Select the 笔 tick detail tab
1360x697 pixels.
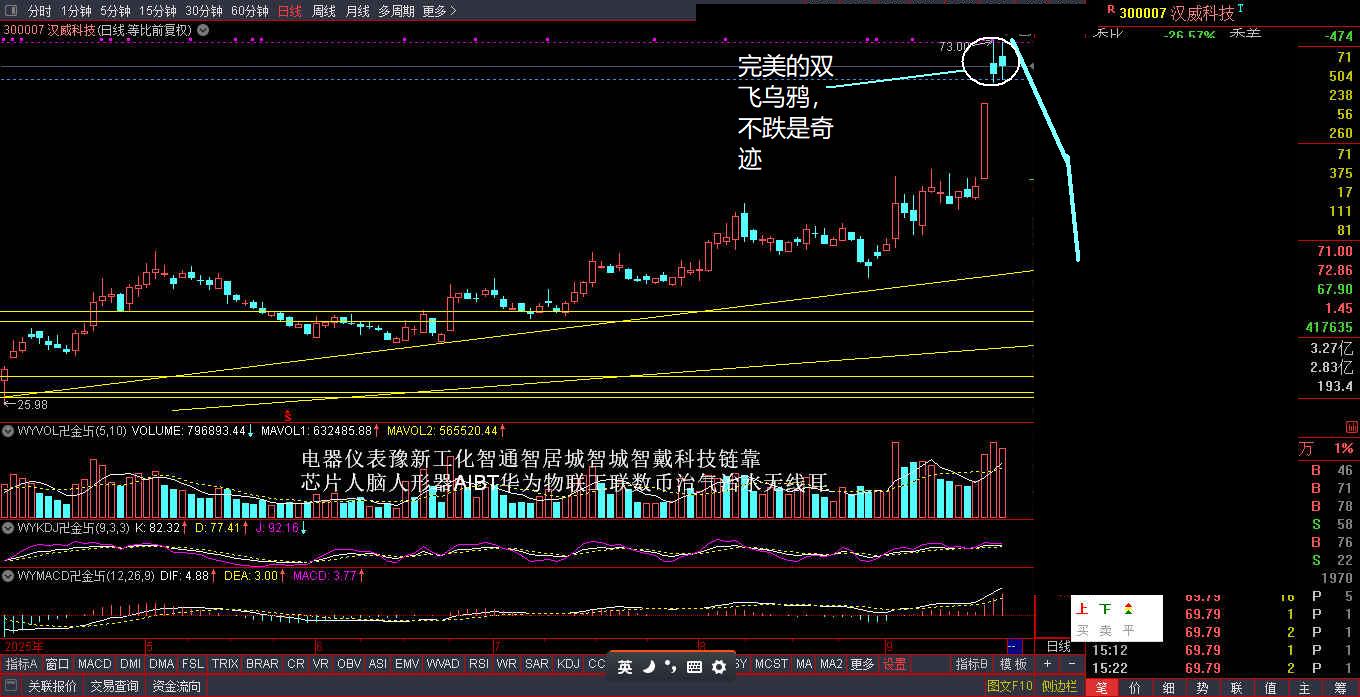click(x=1101, y=687)
